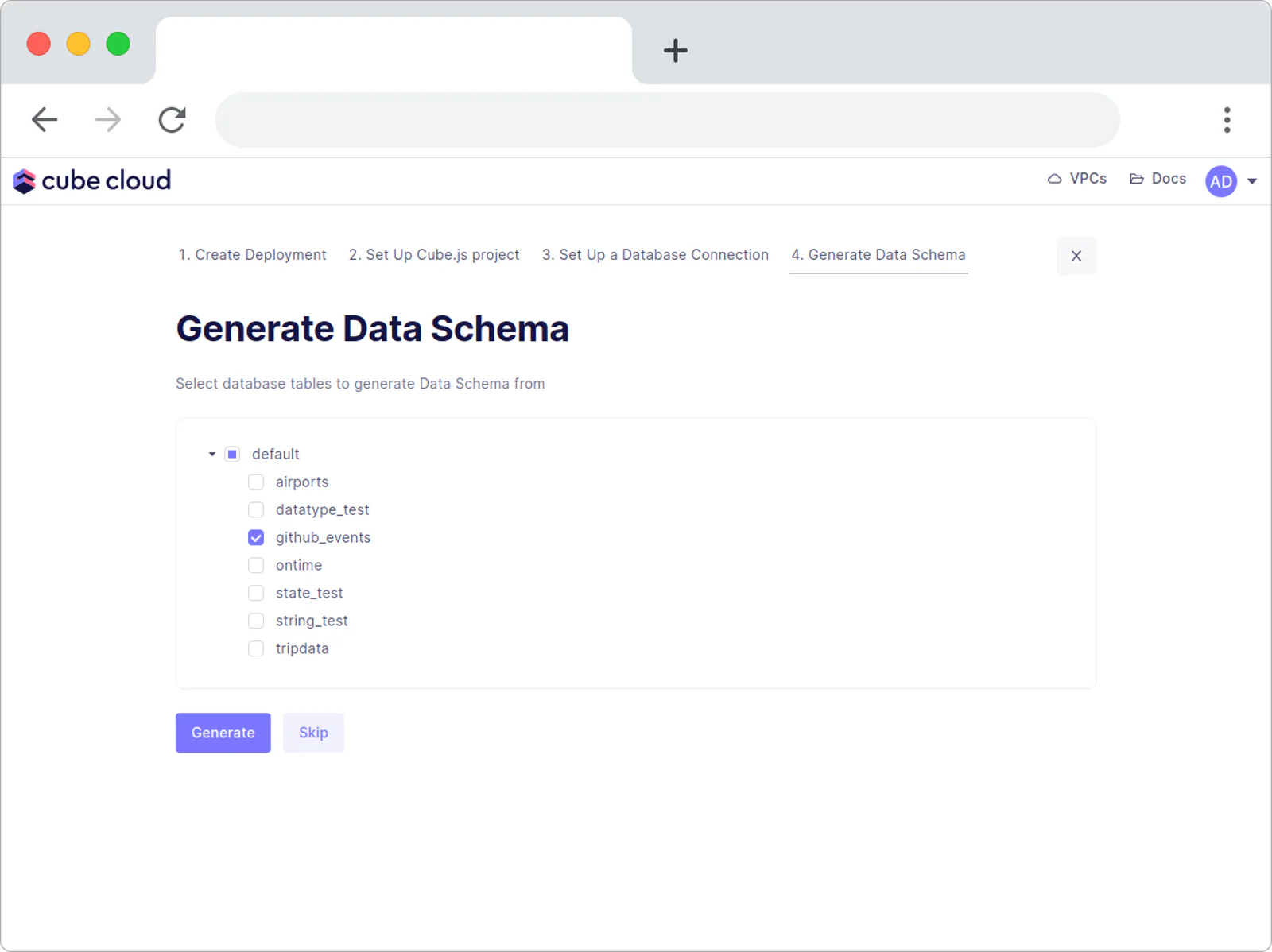Collapse the default schema tree

coord(212,455)
